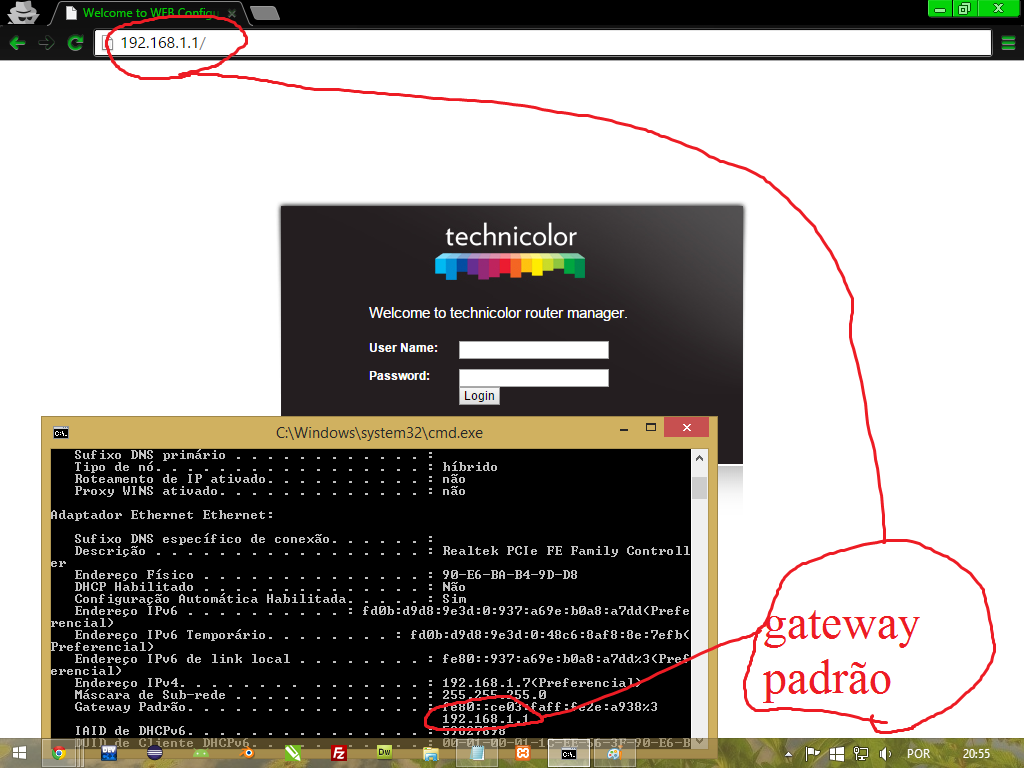Screen dimensions: 1024x768
Task: Click the Action Center flag tray icon
Action: 812,754
